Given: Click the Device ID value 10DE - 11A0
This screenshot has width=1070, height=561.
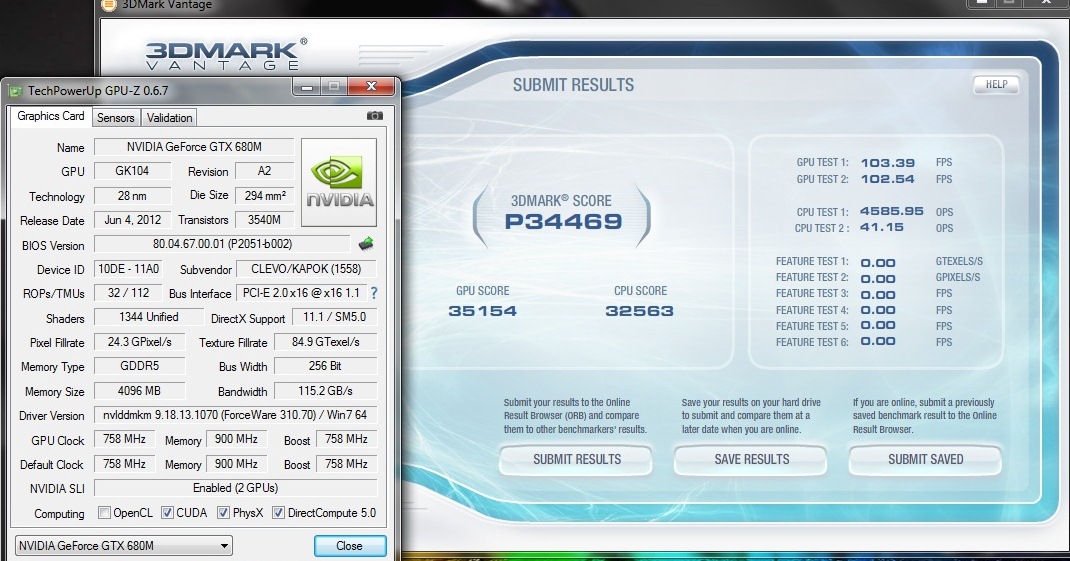Looking at the screenshot, I should [129, 269].
